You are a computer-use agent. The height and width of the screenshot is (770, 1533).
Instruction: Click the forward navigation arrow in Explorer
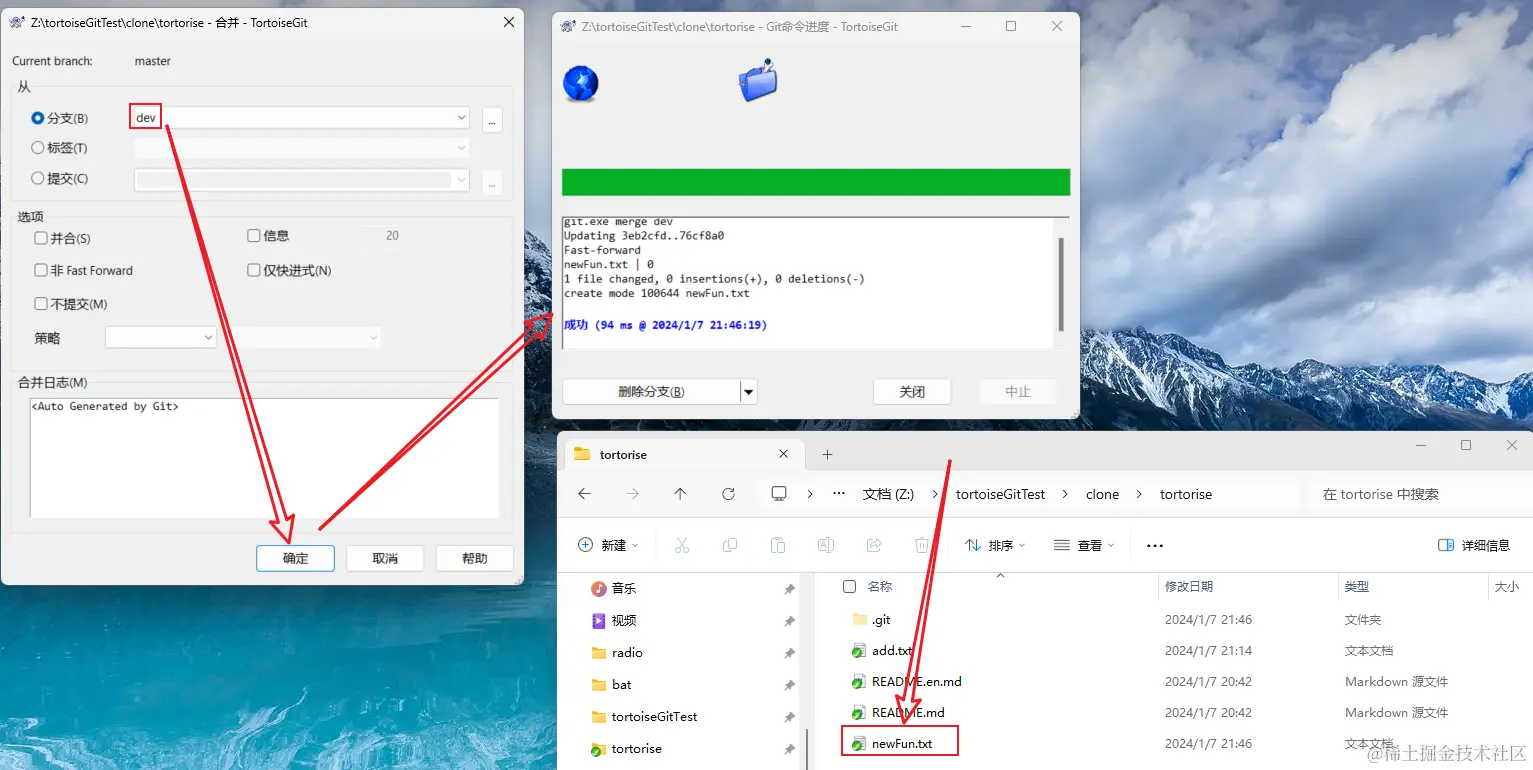click(632, 494)
